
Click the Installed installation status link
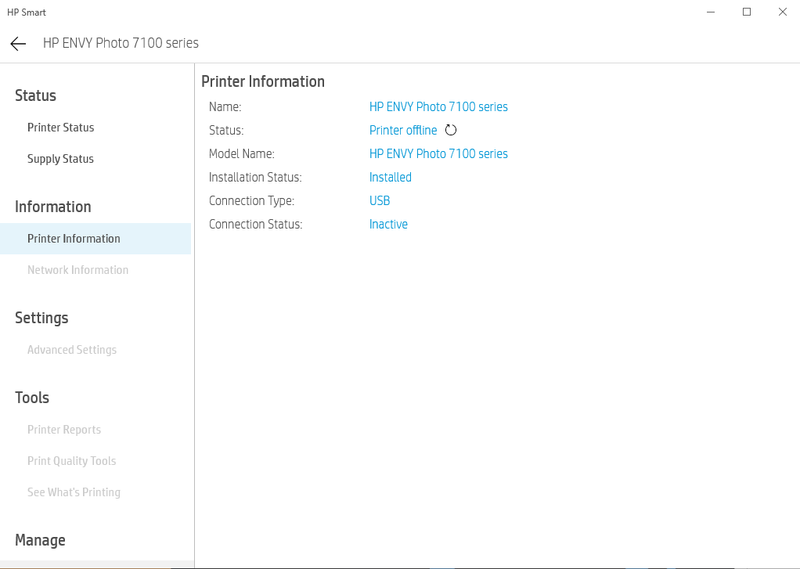(390, 177)
